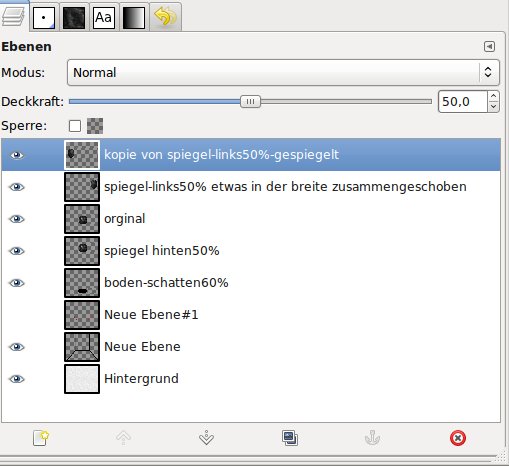The height and width of the screenshot is (466, 509).
Task: Open the Fonts tab (Aa)
Action: point(104,18)
